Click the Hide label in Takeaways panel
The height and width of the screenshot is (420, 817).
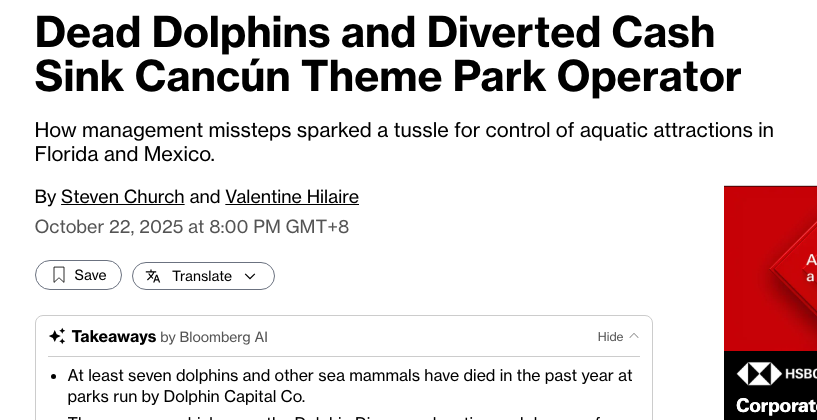pyautogui.click(x=610, y=337)
